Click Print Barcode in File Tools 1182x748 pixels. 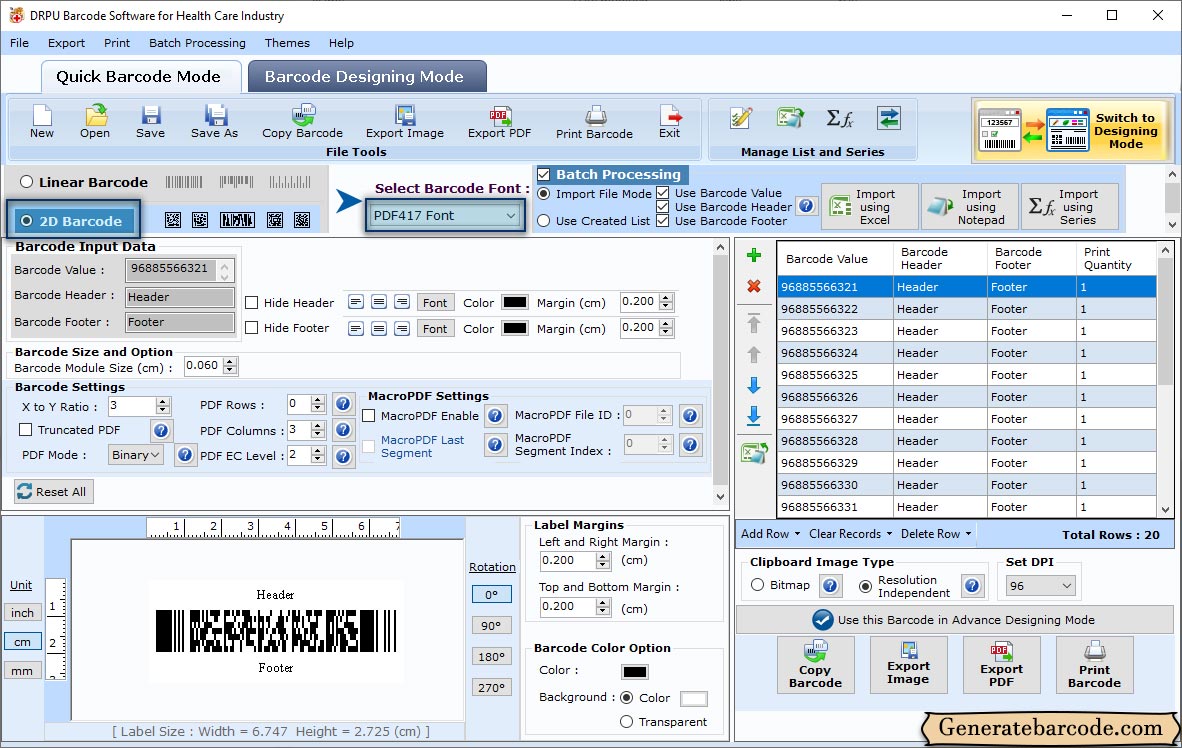tap(594, 122)
